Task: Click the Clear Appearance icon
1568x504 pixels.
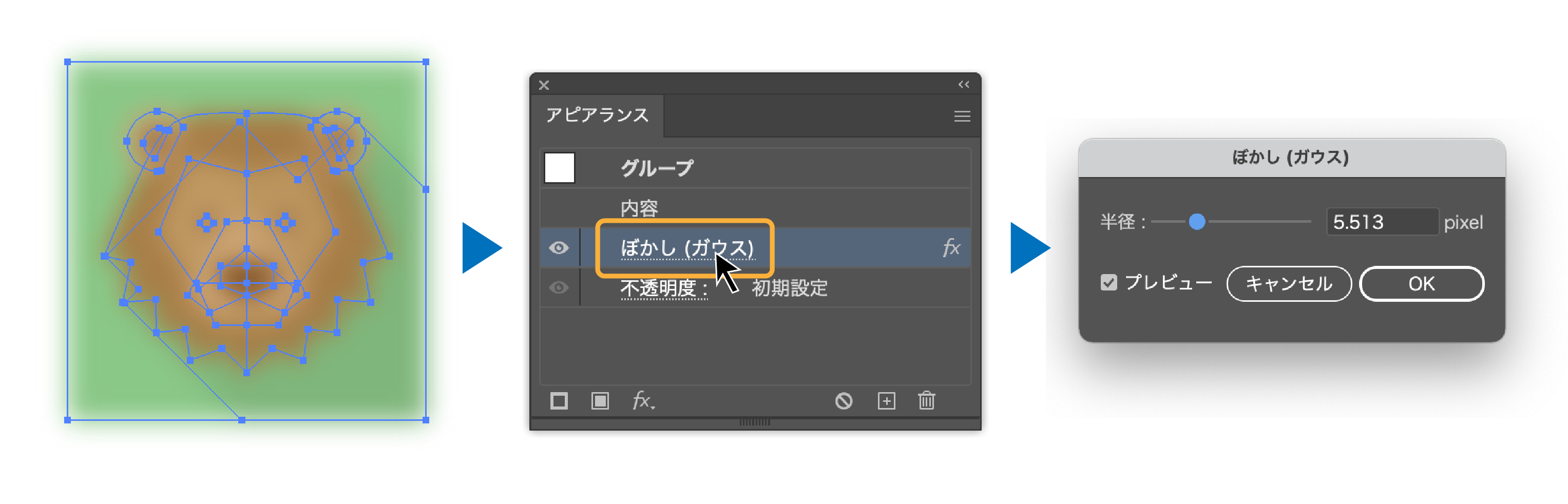Action: (x=844, y=400)
